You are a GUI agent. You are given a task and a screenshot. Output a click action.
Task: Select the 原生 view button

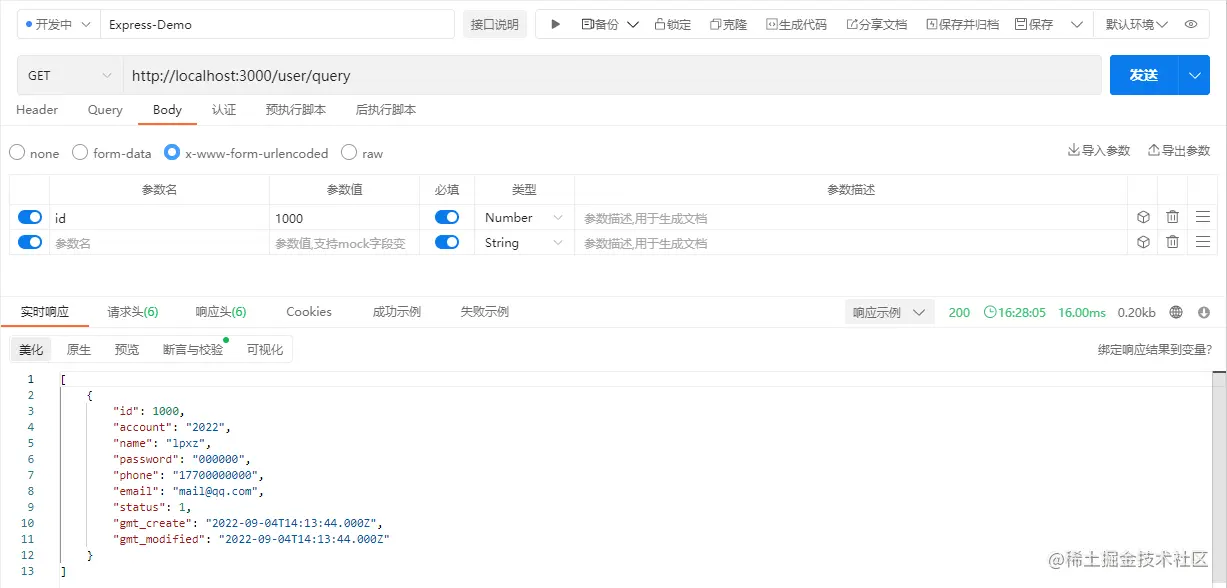pos(79,349)
